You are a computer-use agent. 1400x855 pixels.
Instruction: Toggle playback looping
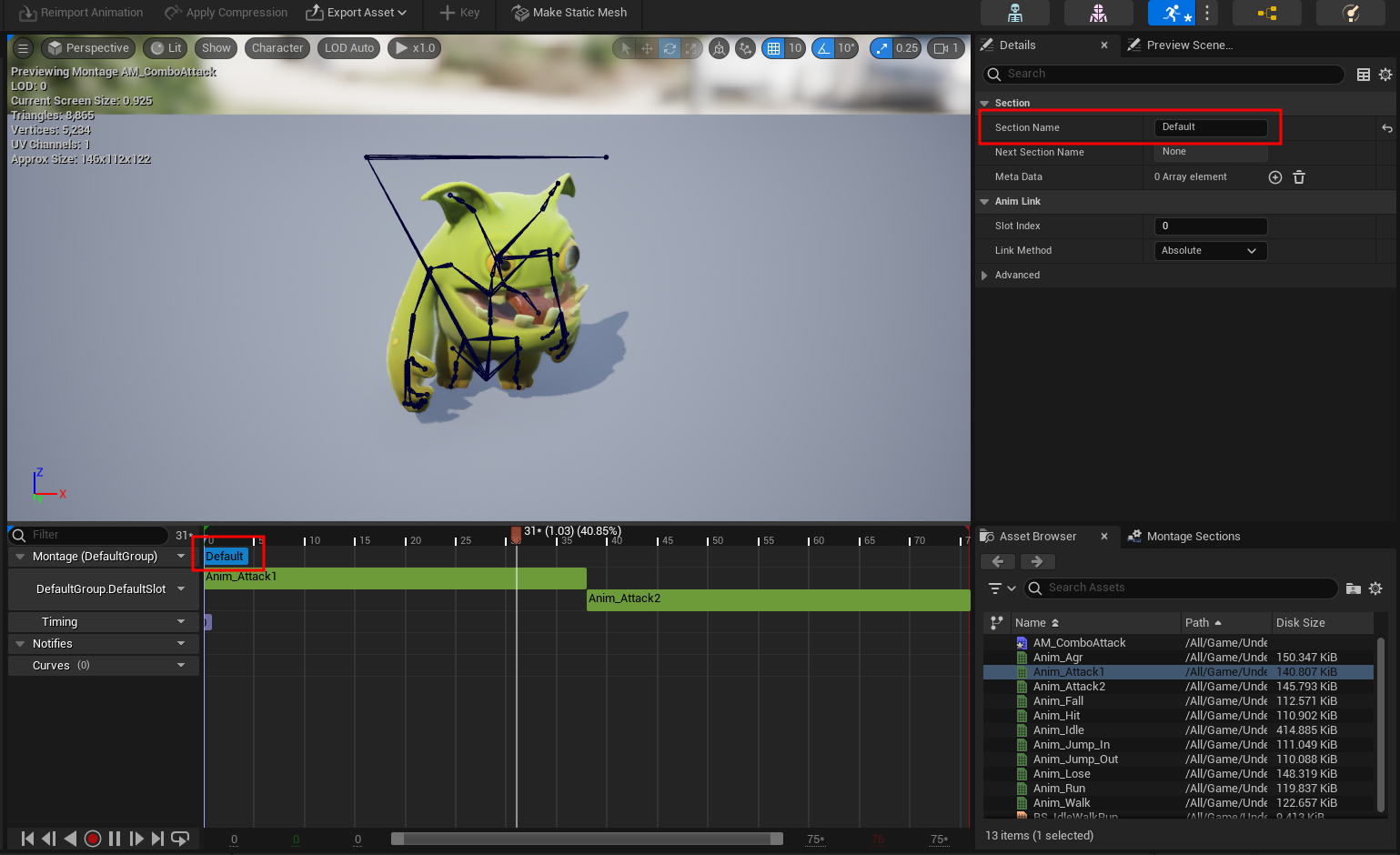pos(180,839)
